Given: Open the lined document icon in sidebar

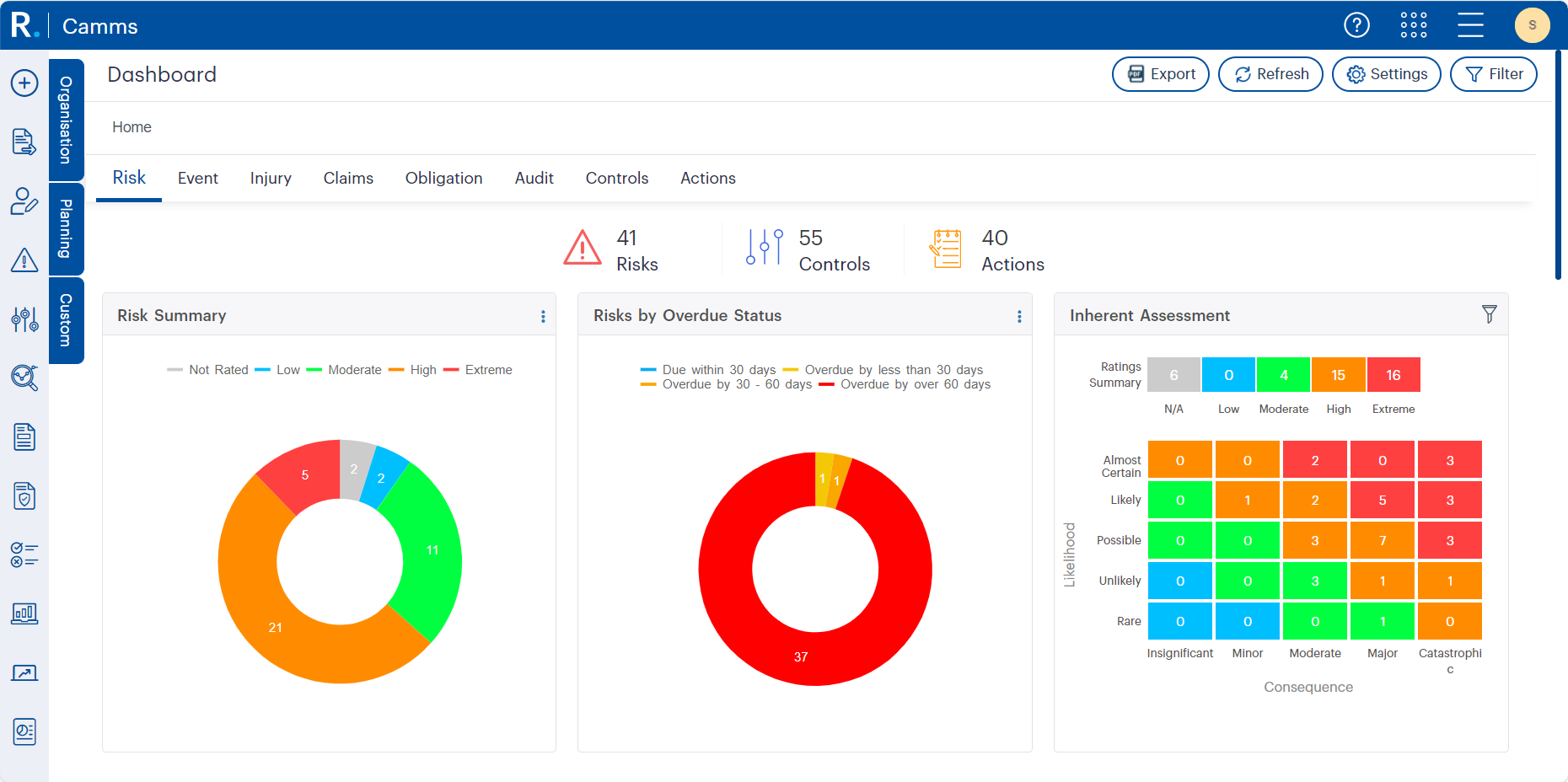Looking at the screenshot, I should pos(24,437).
